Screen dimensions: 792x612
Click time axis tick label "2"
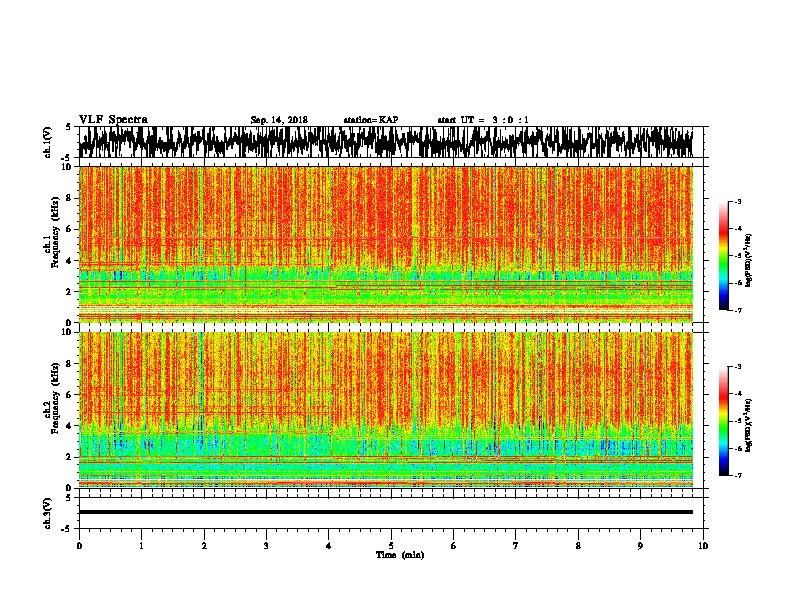[204, 546]
